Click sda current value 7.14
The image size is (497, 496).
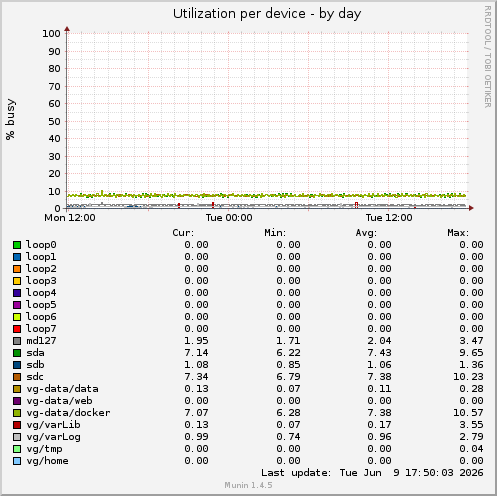coord(196,353)
